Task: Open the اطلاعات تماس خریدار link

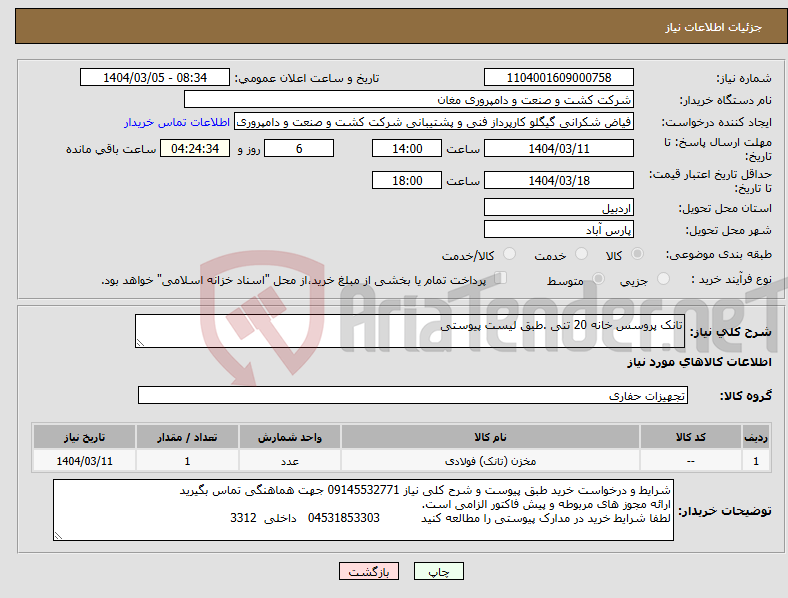Action: [x=177, y=122]
